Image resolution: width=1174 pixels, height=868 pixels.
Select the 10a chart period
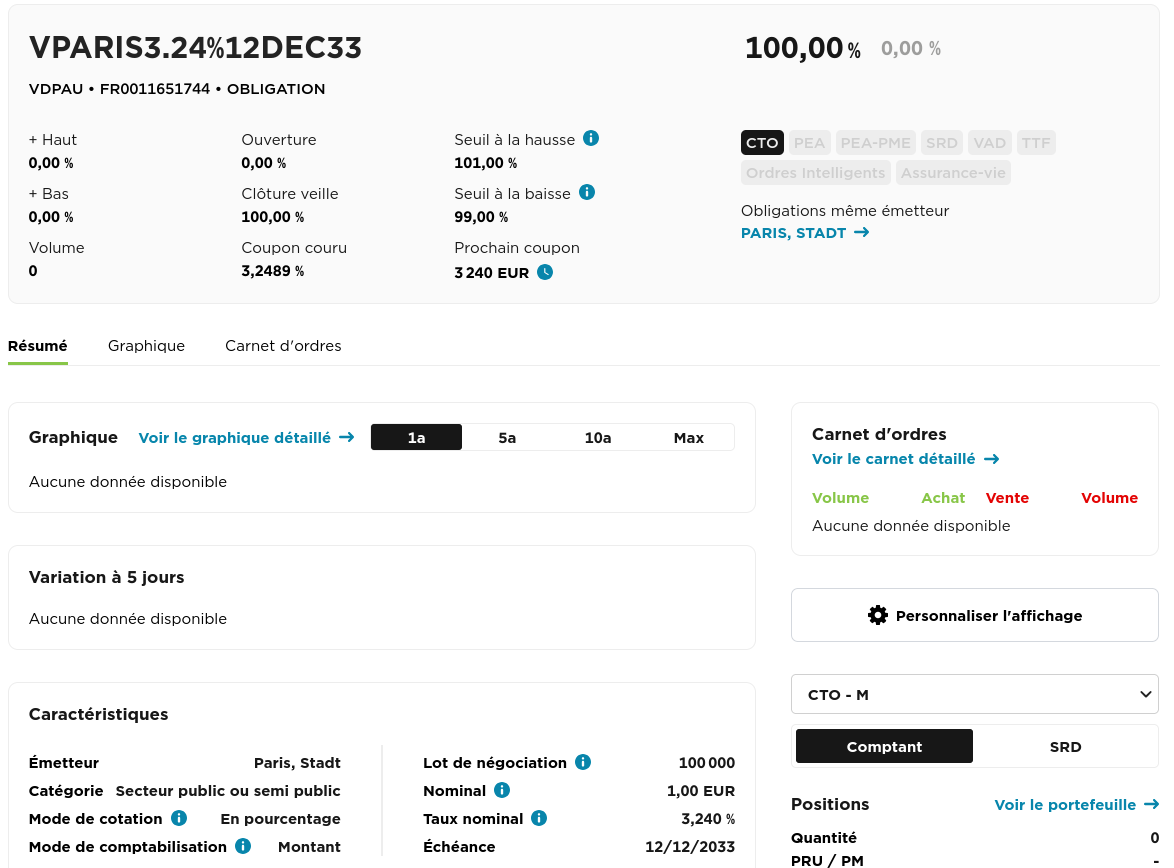pos(598,437)
